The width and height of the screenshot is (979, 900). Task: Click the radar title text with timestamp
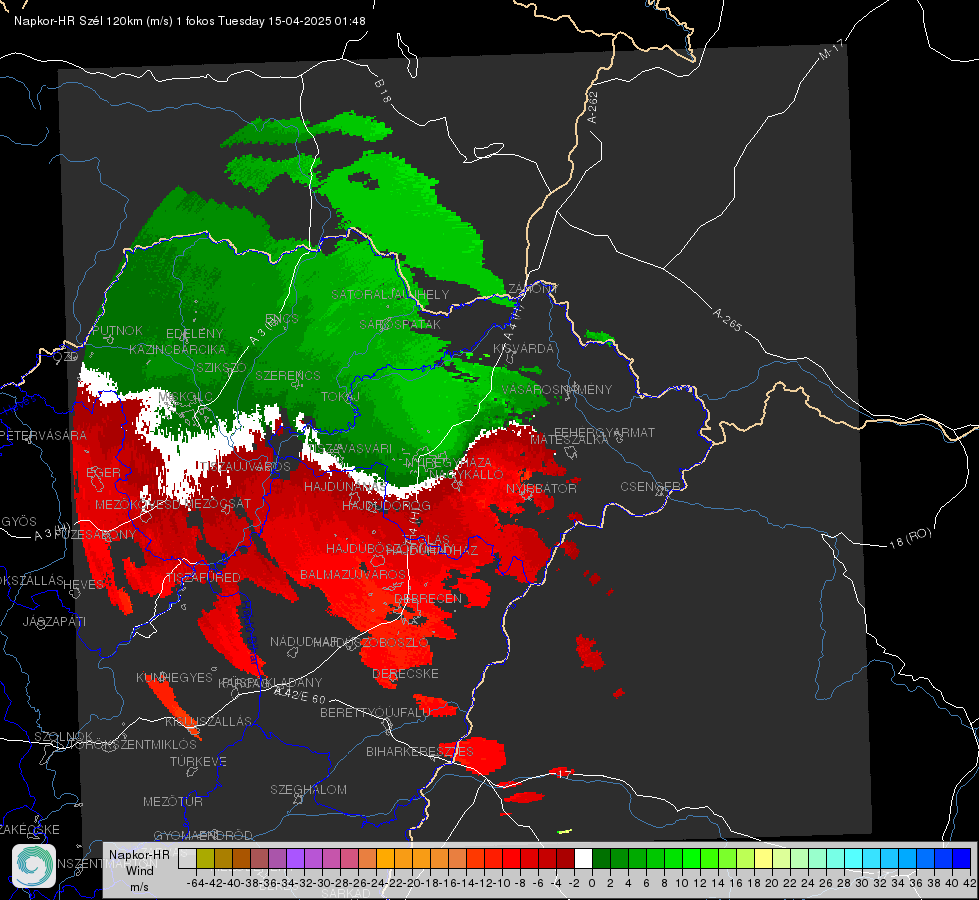tap(190, 21)
